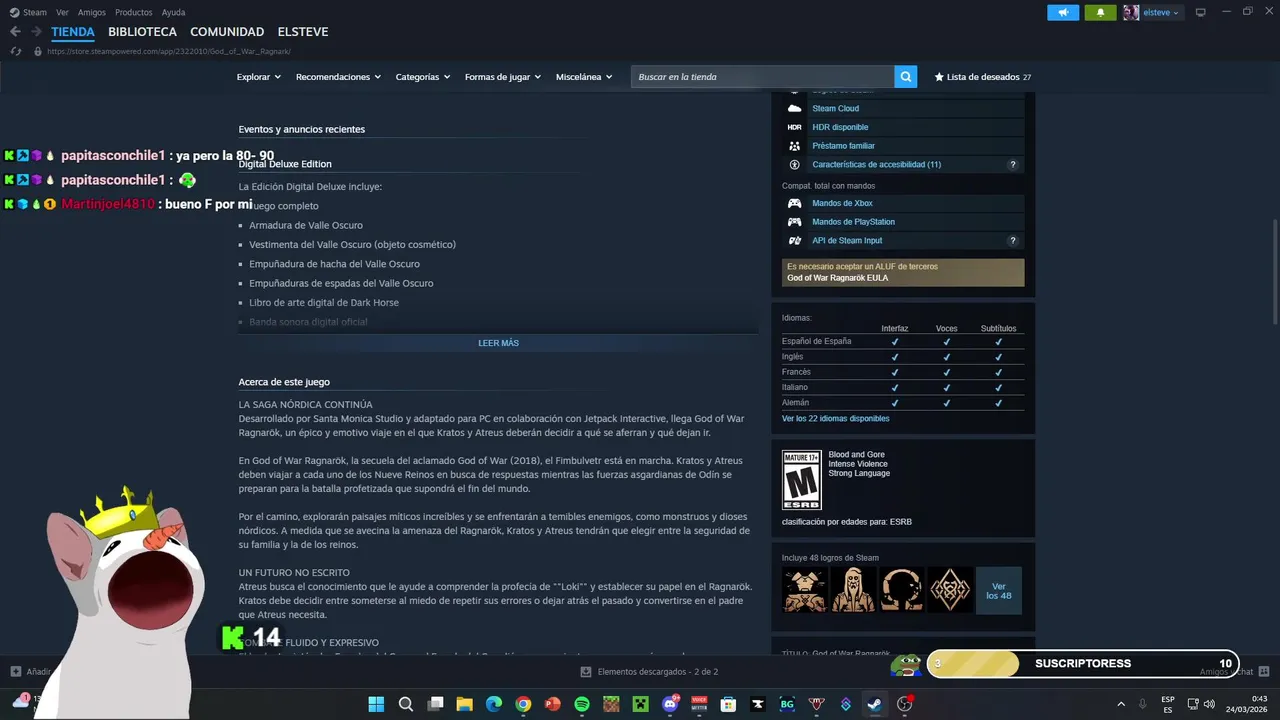Viewport: 1280px width, 720px height.
Task: Click the store search magnifier button
Action: tap(905, 77)
